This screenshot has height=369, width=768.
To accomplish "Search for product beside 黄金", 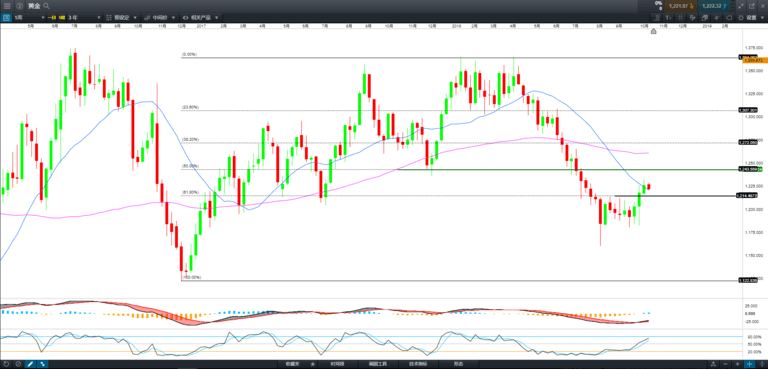I will (x=46, y=6).
